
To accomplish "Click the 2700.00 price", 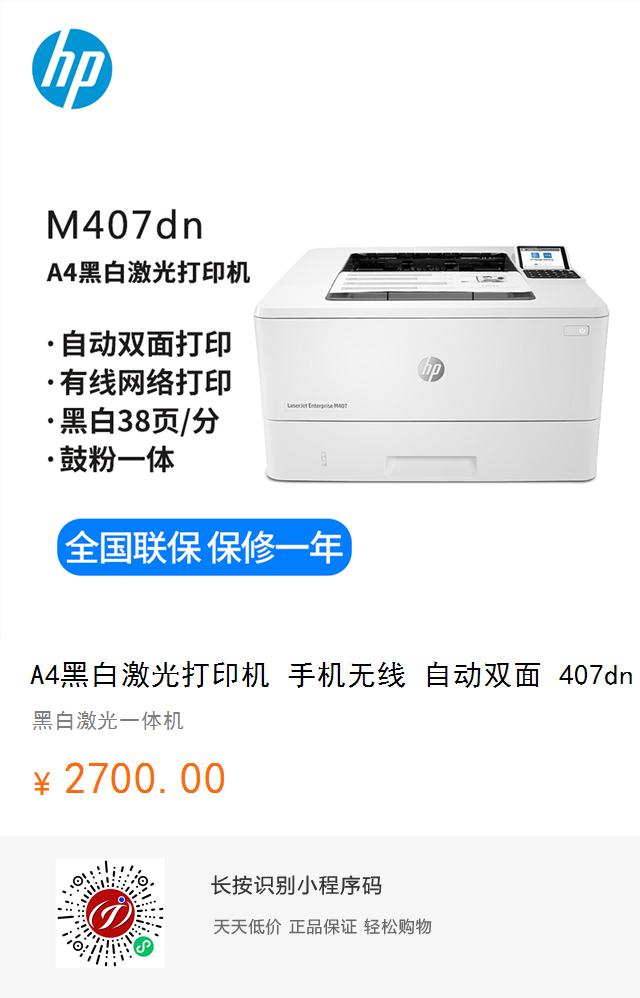I will coord(145,779).
